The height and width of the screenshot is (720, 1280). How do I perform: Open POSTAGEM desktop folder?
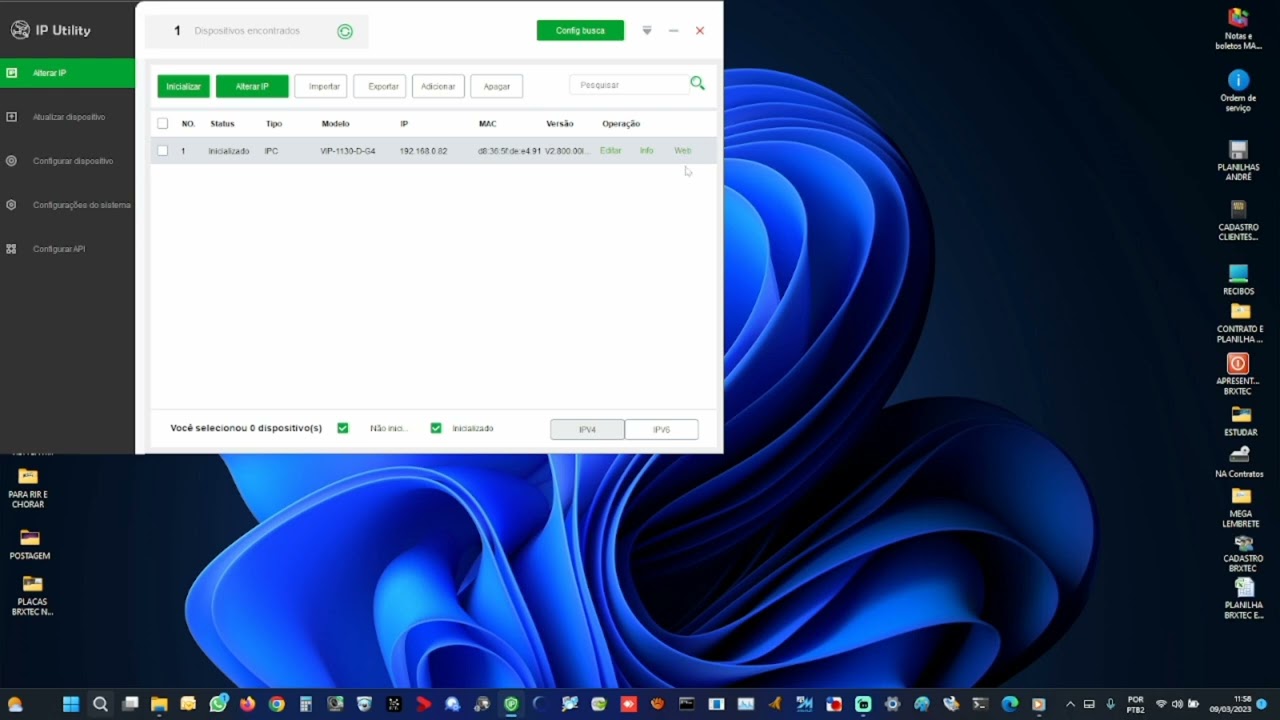pos(30,545)
